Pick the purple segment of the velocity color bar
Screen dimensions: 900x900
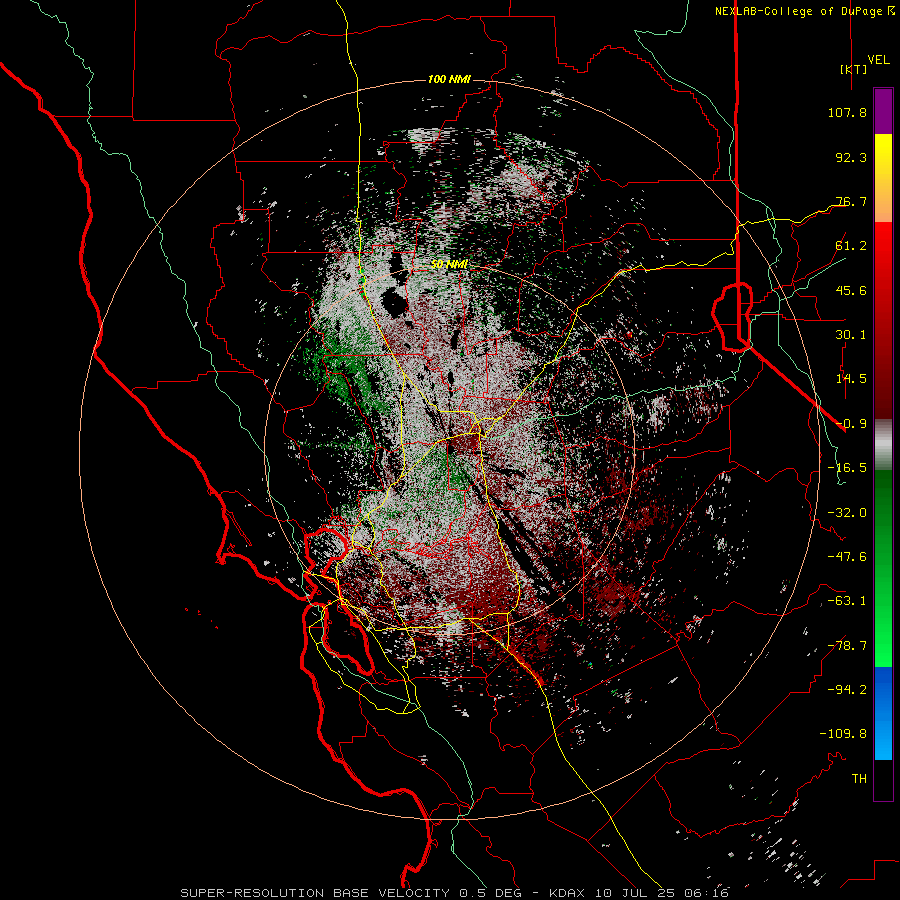coord(883,112)
